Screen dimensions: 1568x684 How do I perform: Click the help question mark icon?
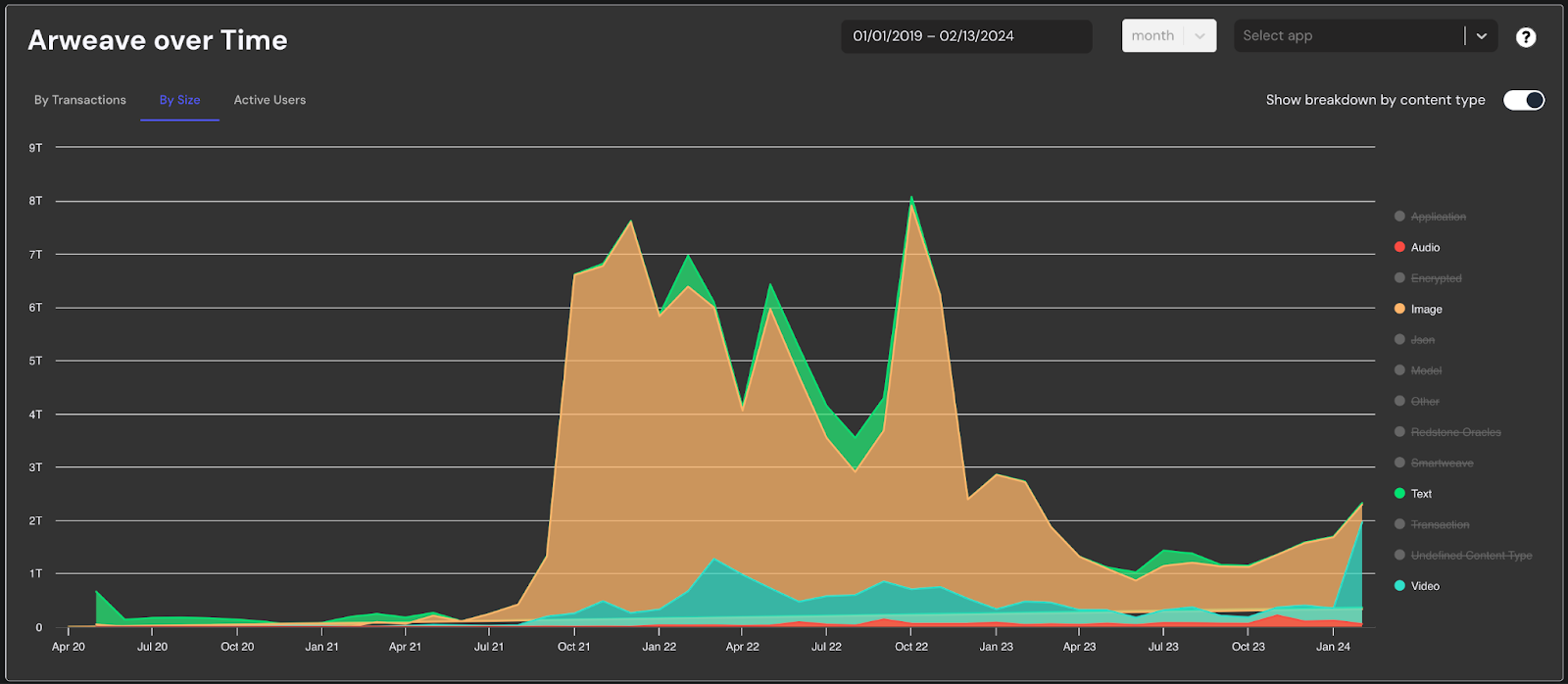(x=1526, y=37)
